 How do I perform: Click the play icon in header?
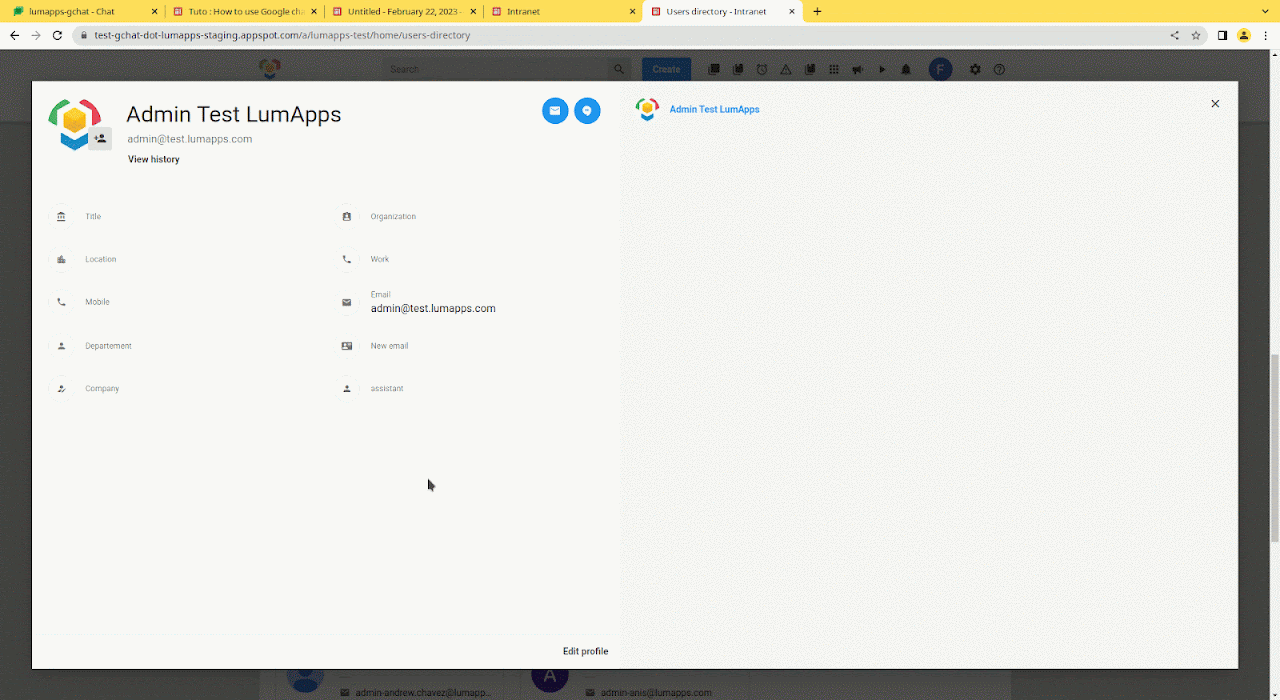point(882,69)
